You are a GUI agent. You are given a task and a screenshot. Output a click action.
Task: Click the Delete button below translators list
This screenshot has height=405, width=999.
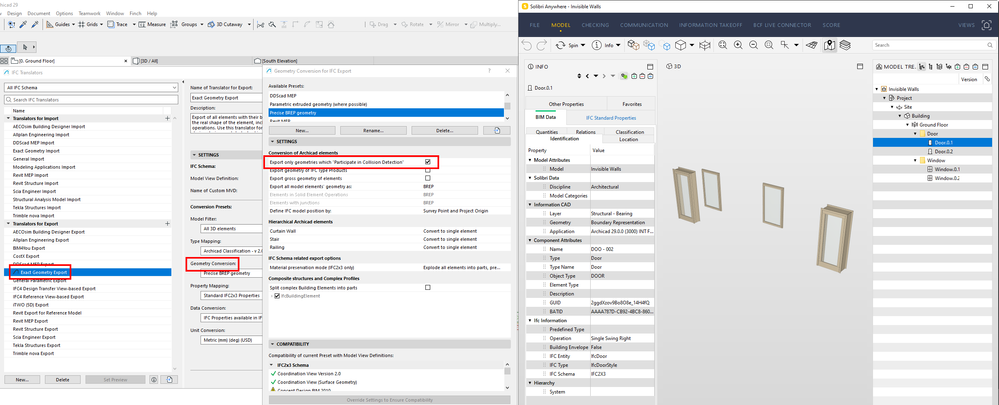coord(62,380)
